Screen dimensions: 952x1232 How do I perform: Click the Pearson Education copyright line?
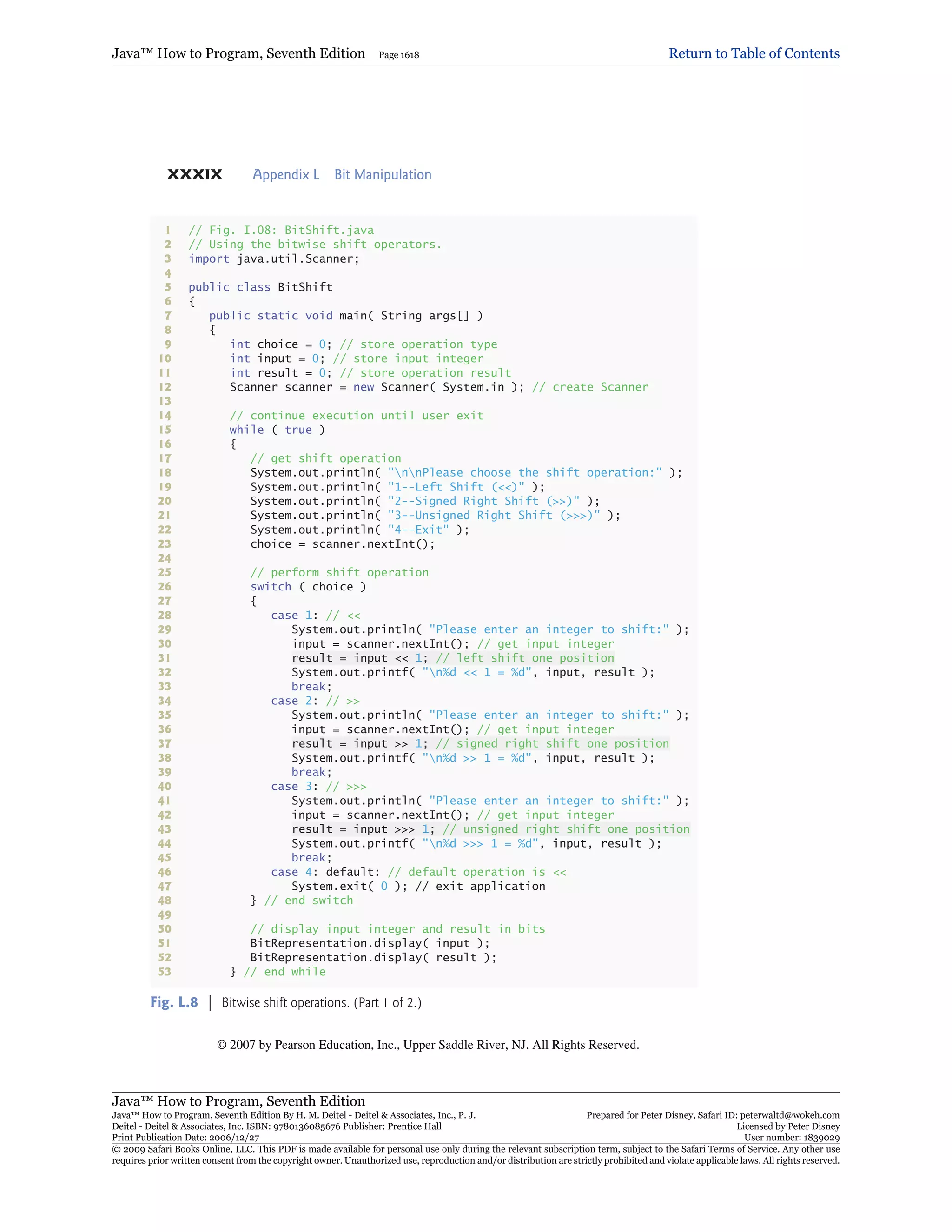point(428,1045)
